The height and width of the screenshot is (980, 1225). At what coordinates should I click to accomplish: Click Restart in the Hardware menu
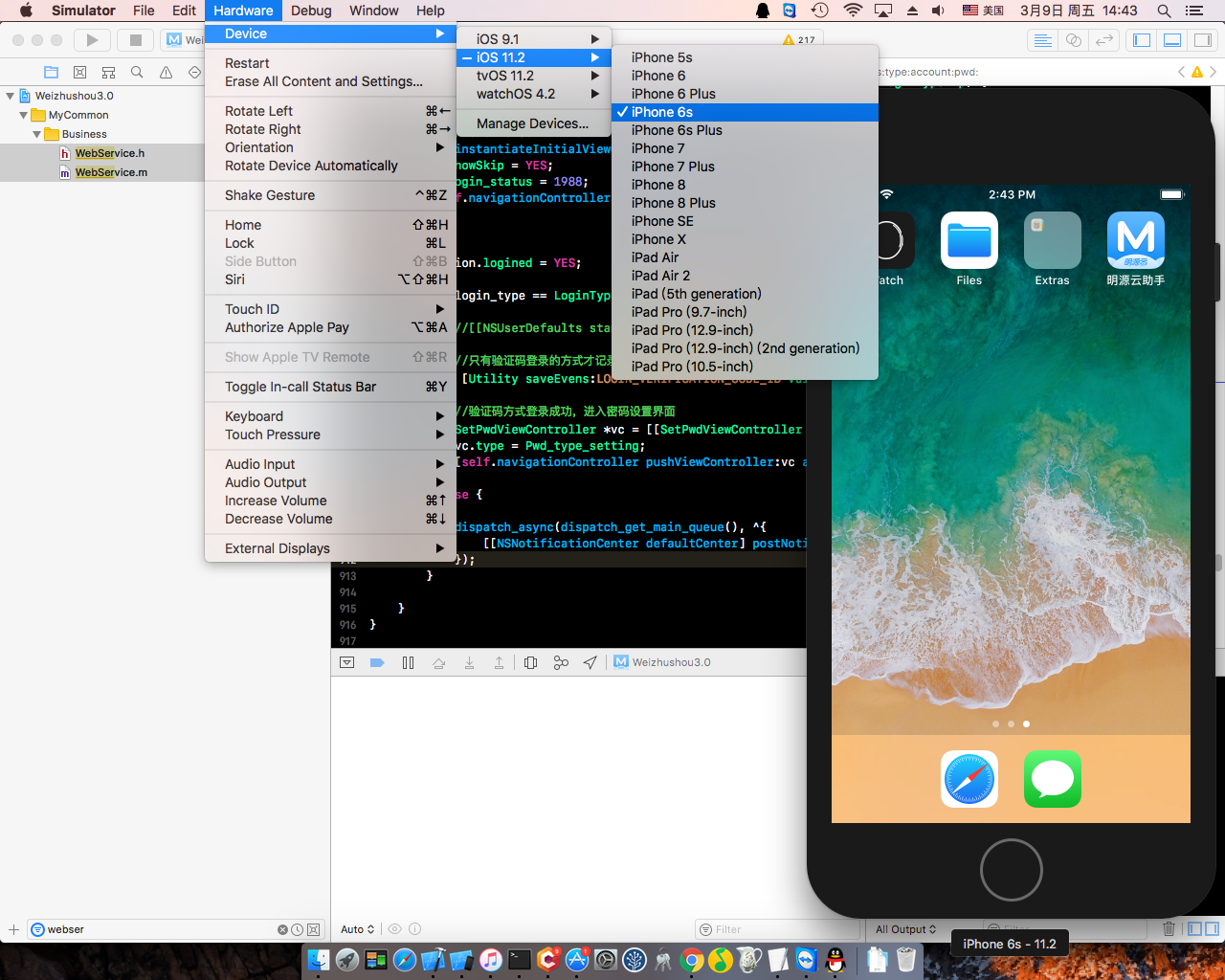[330, 63]
